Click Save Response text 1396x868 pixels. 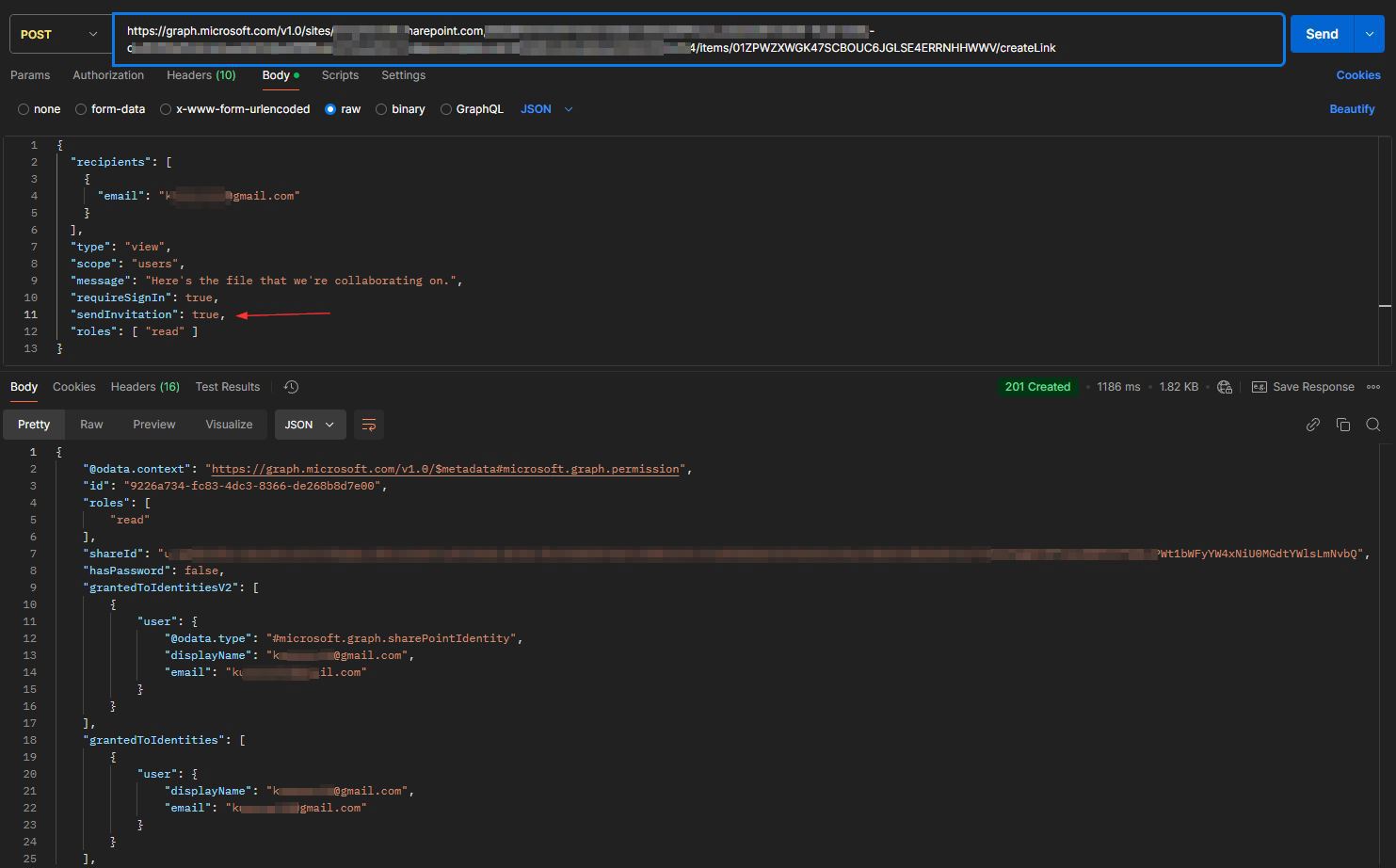(x=1313, y=387)
